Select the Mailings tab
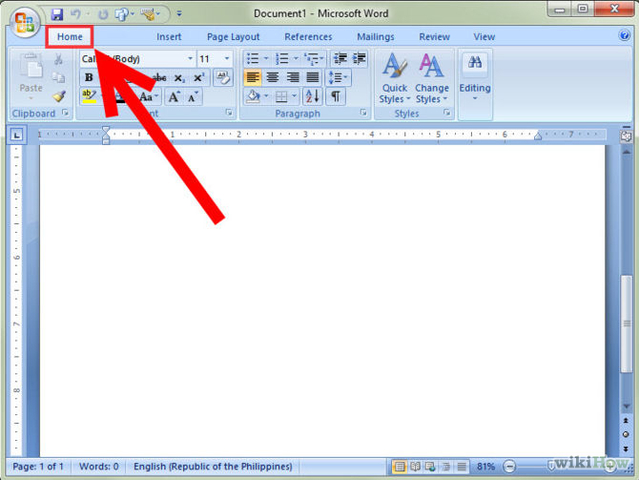Screen dimensions: 639x480 point(375,37)
